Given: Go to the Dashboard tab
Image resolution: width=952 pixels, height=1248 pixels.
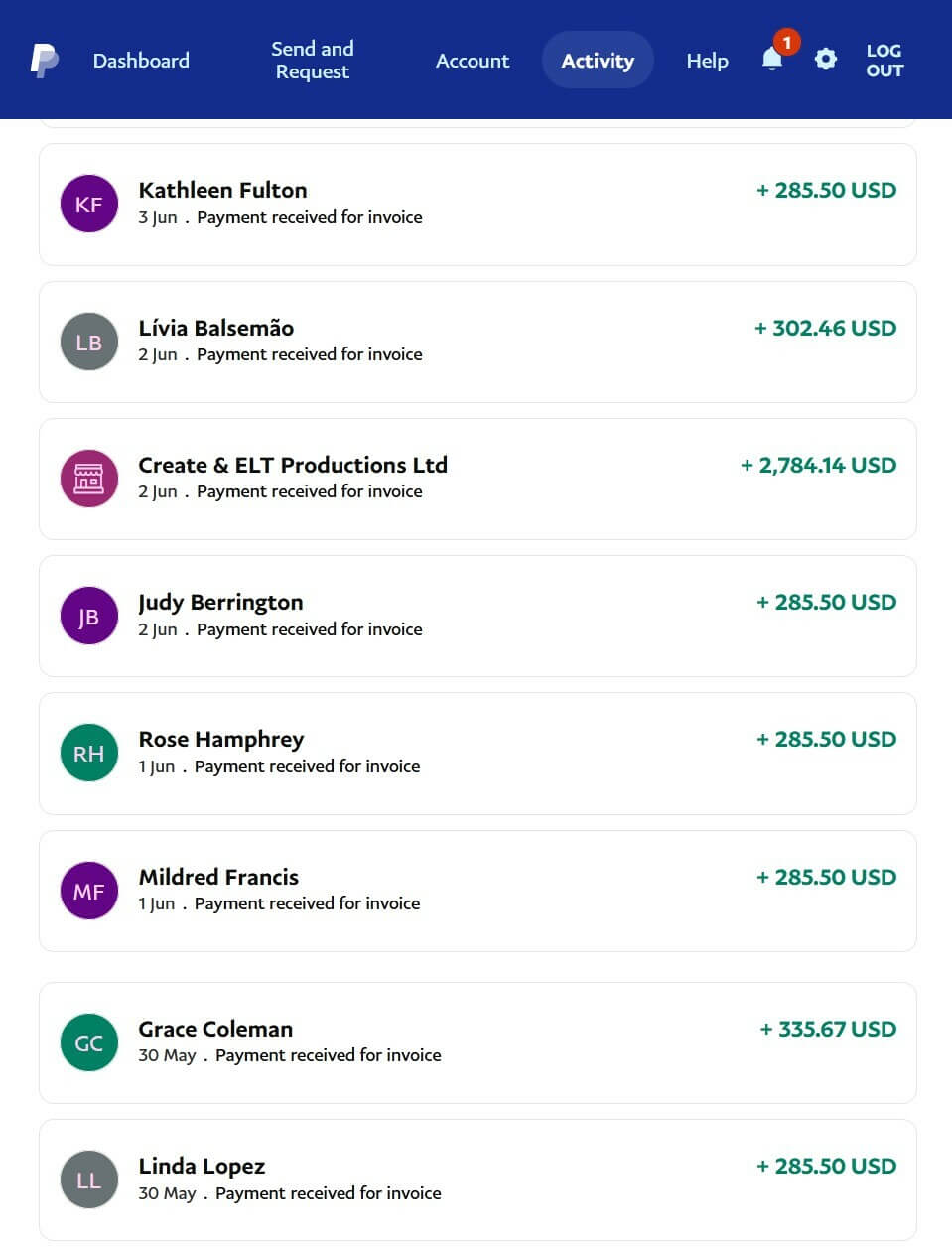Looking at the screenshot, I should [141, 61].
